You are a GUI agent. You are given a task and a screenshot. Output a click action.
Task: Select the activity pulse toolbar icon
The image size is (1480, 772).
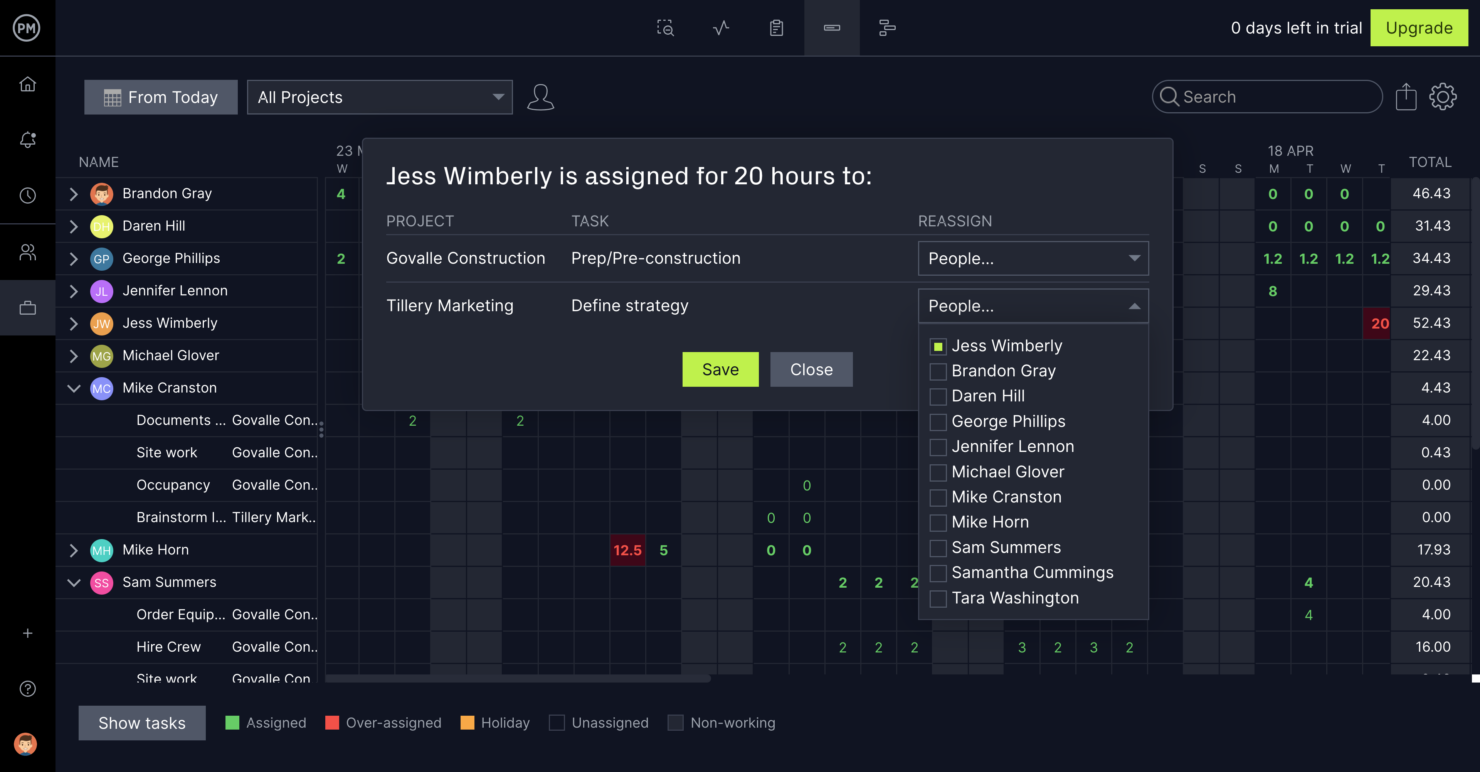pos(721,28)
